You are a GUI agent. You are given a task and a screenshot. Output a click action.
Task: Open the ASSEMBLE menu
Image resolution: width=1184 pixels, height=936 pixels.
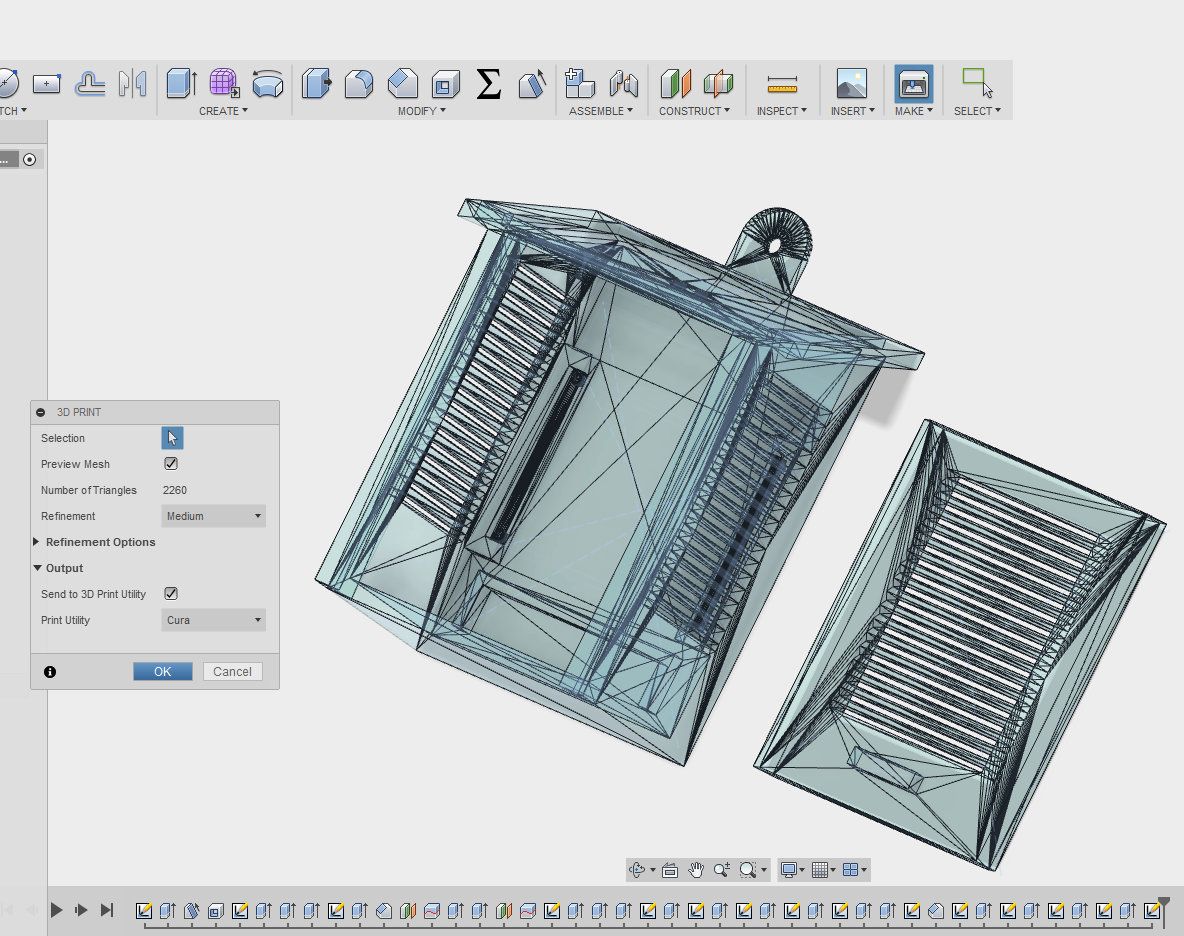(600, 111)
